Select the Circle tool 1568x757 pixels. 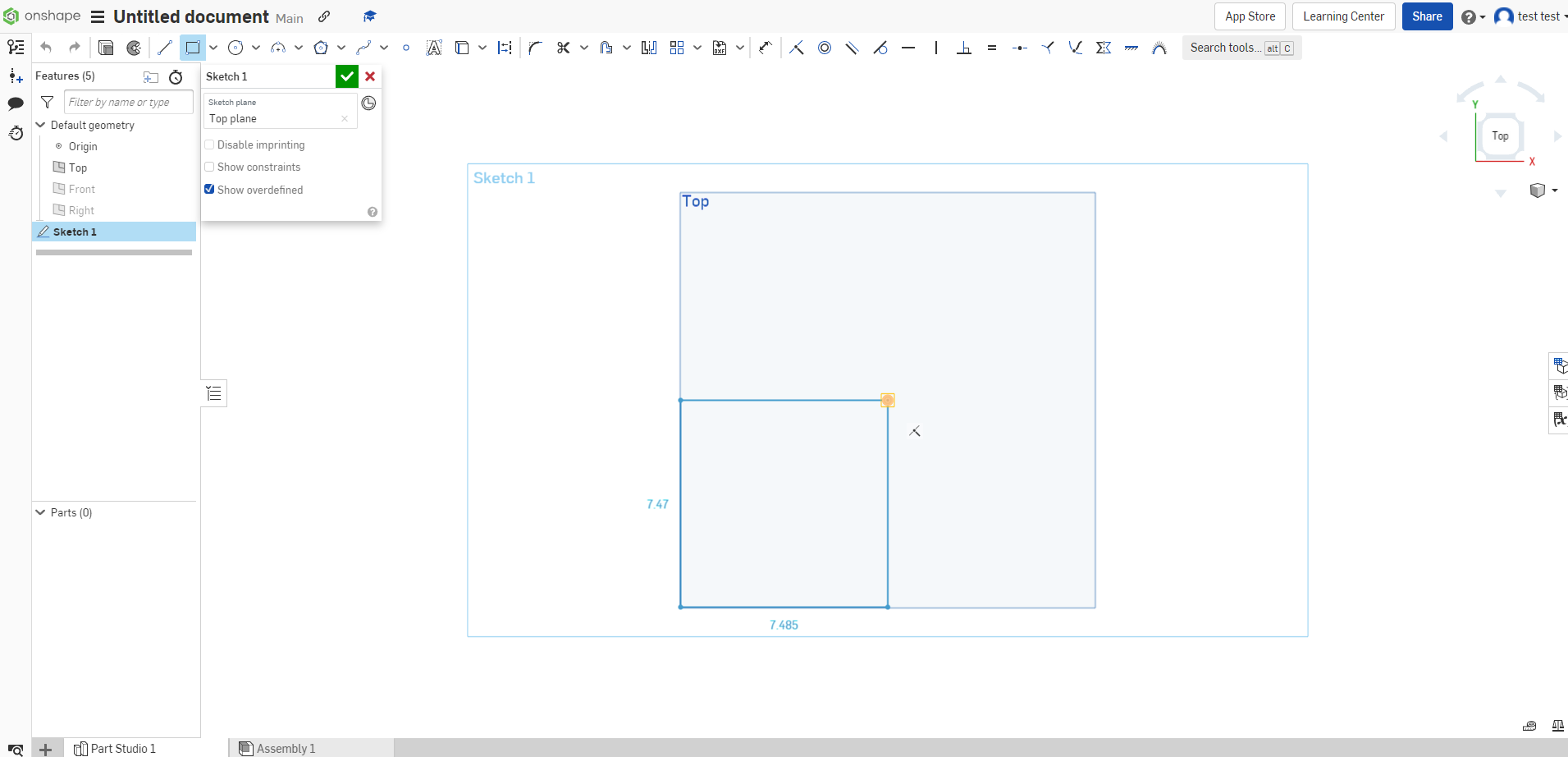coord(235,47)
